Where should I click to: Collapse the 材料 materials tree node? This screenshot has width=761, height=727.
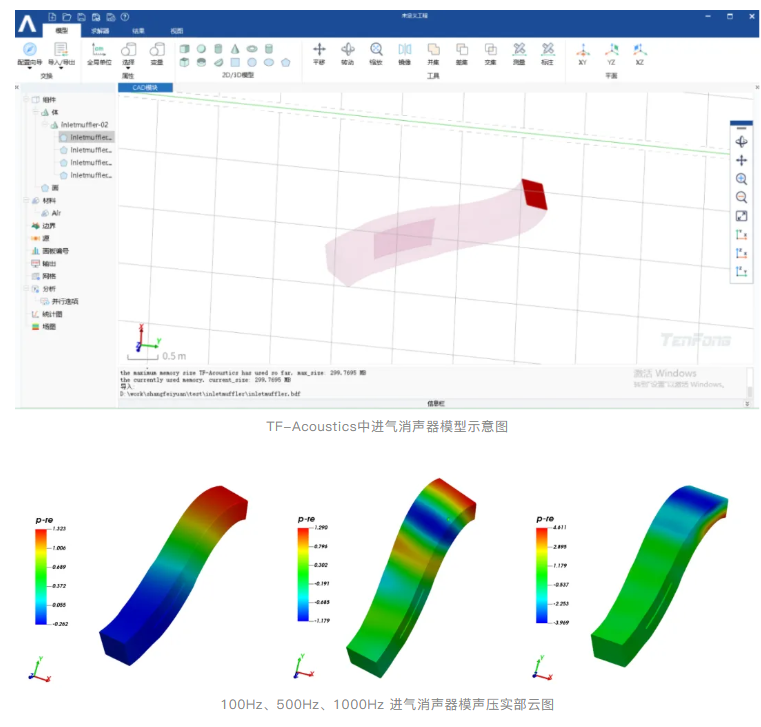pyautogui.click(x=24, y=200)
